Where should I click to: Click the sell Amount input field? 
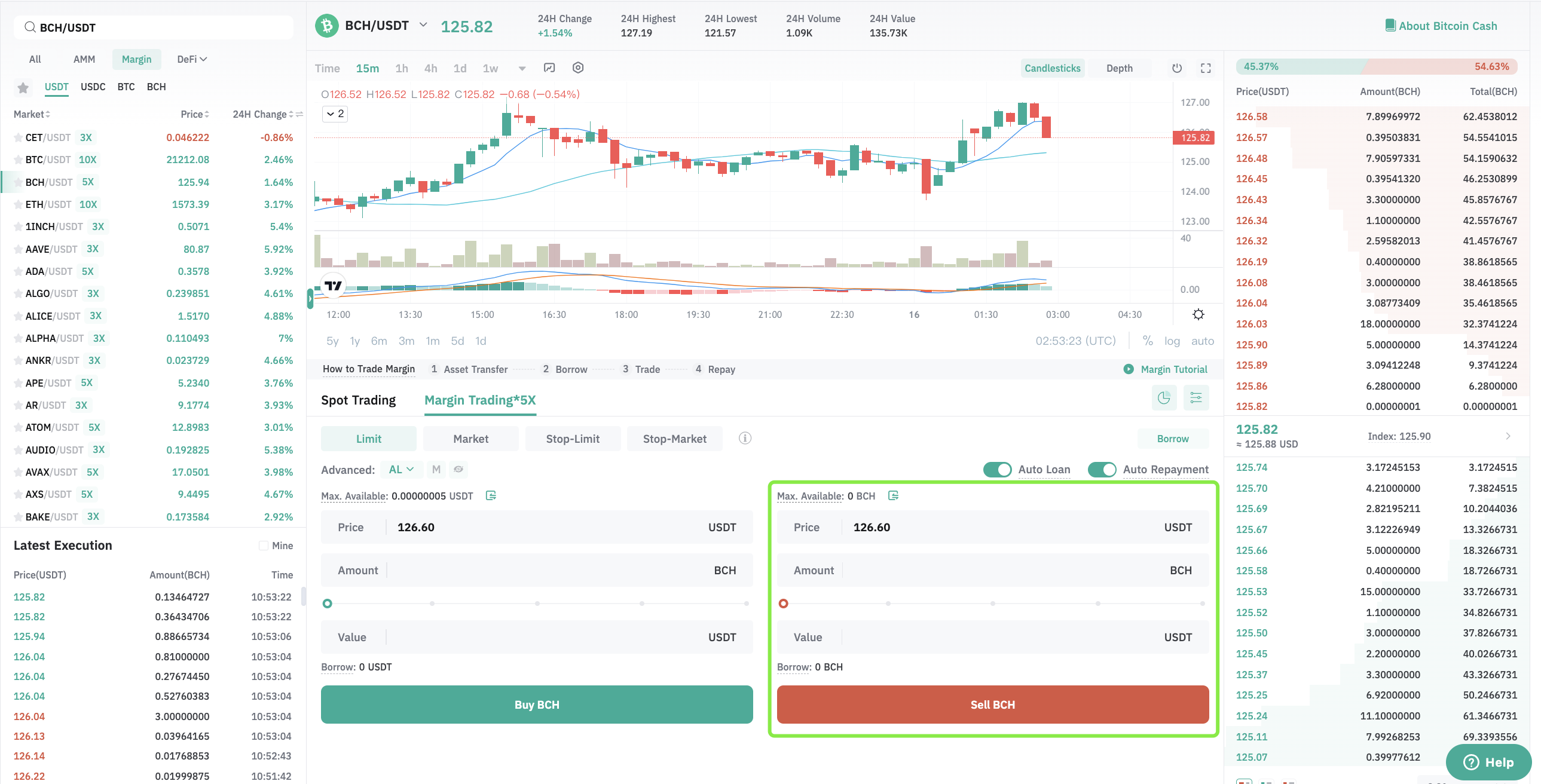pyautogui.click(x=992, y=570)
